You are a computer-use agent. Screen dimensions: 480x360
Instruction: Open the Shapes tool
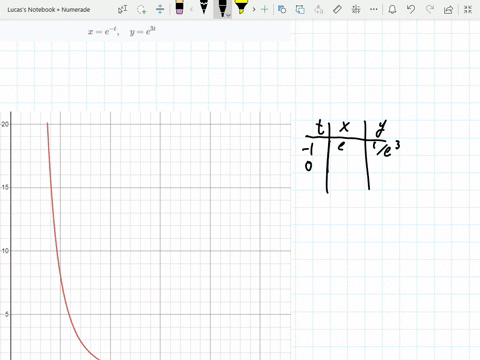pos(282,9)
